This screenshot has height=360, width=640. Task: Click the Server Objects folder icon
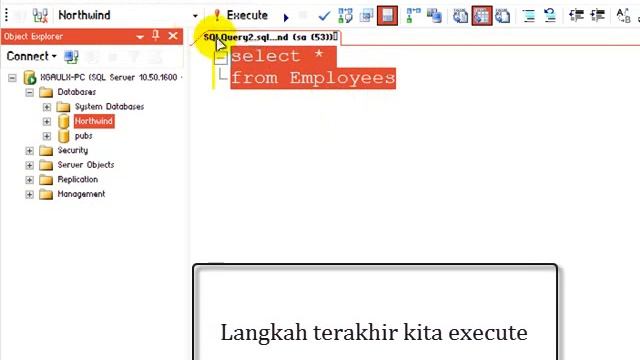[46, 165]
